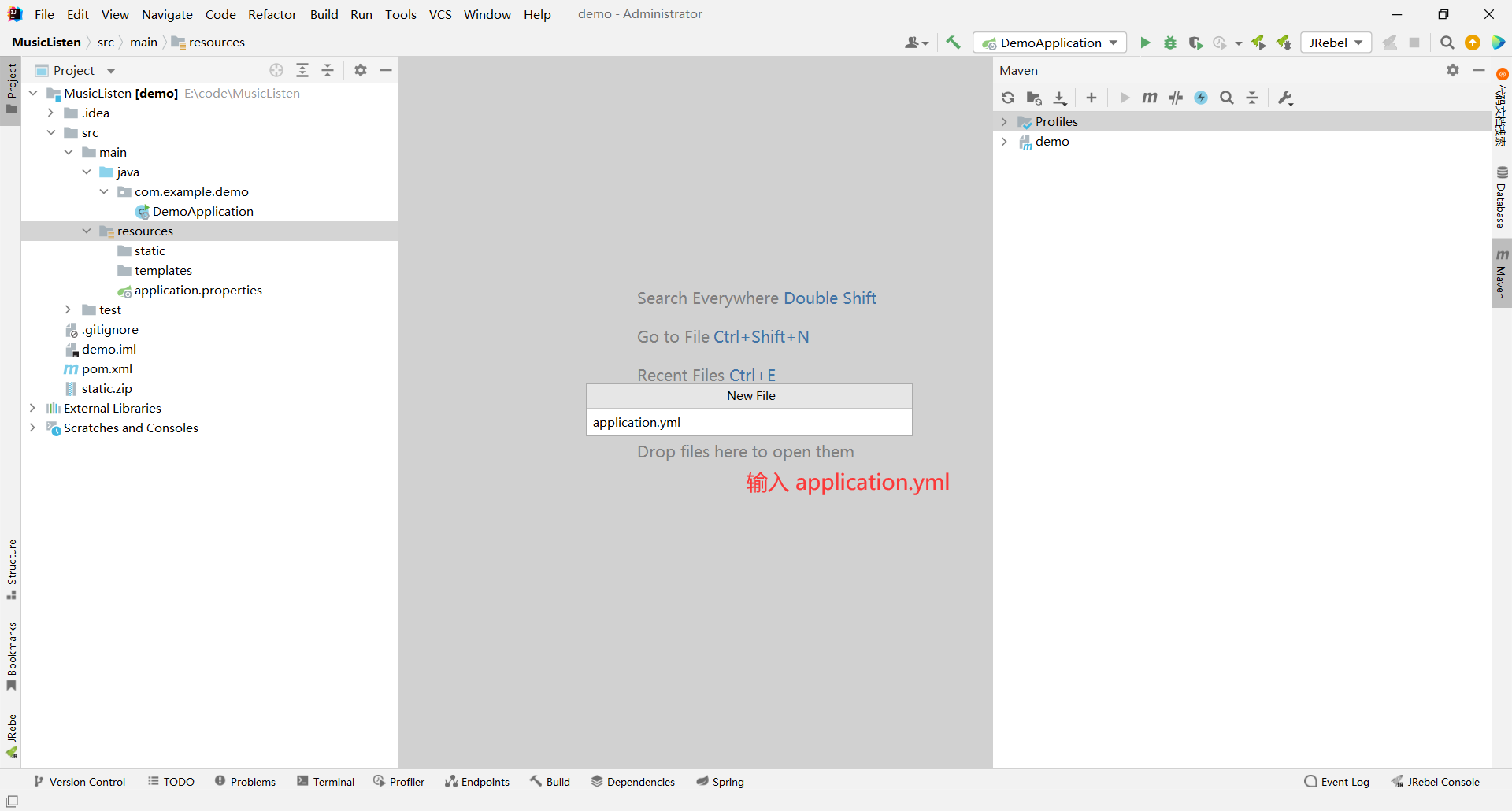Open the Endpoints tool window
This screenshot has width=1512, height=811.
477,781
